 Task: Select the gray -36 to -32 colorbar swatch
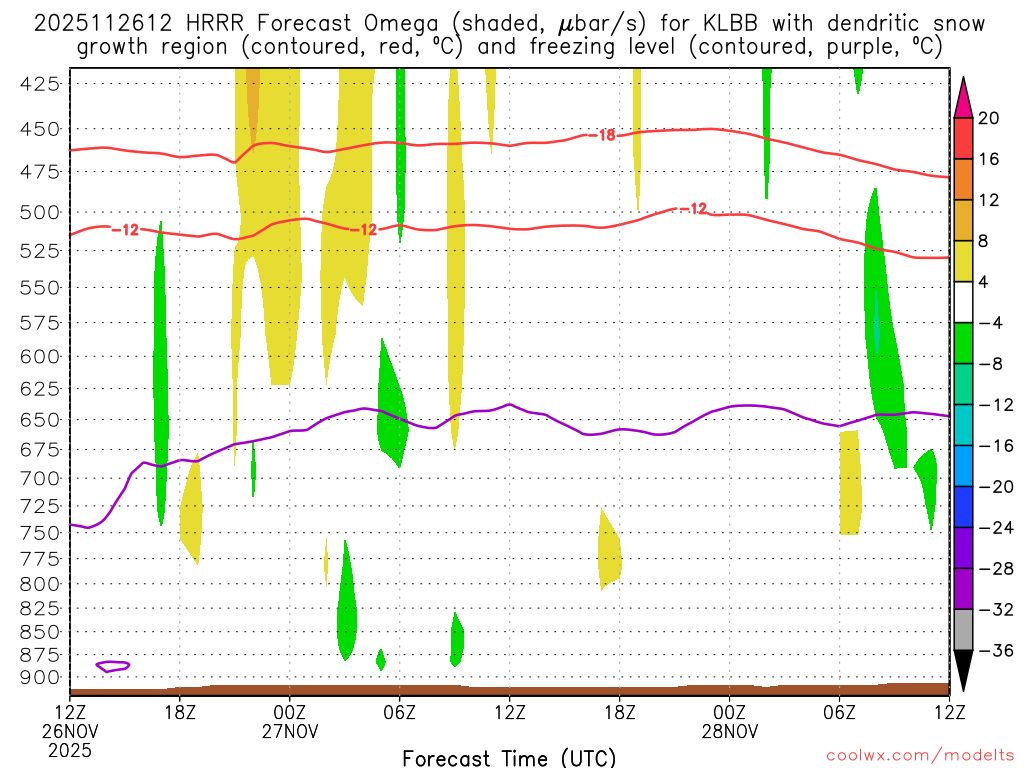pos(963,630)
